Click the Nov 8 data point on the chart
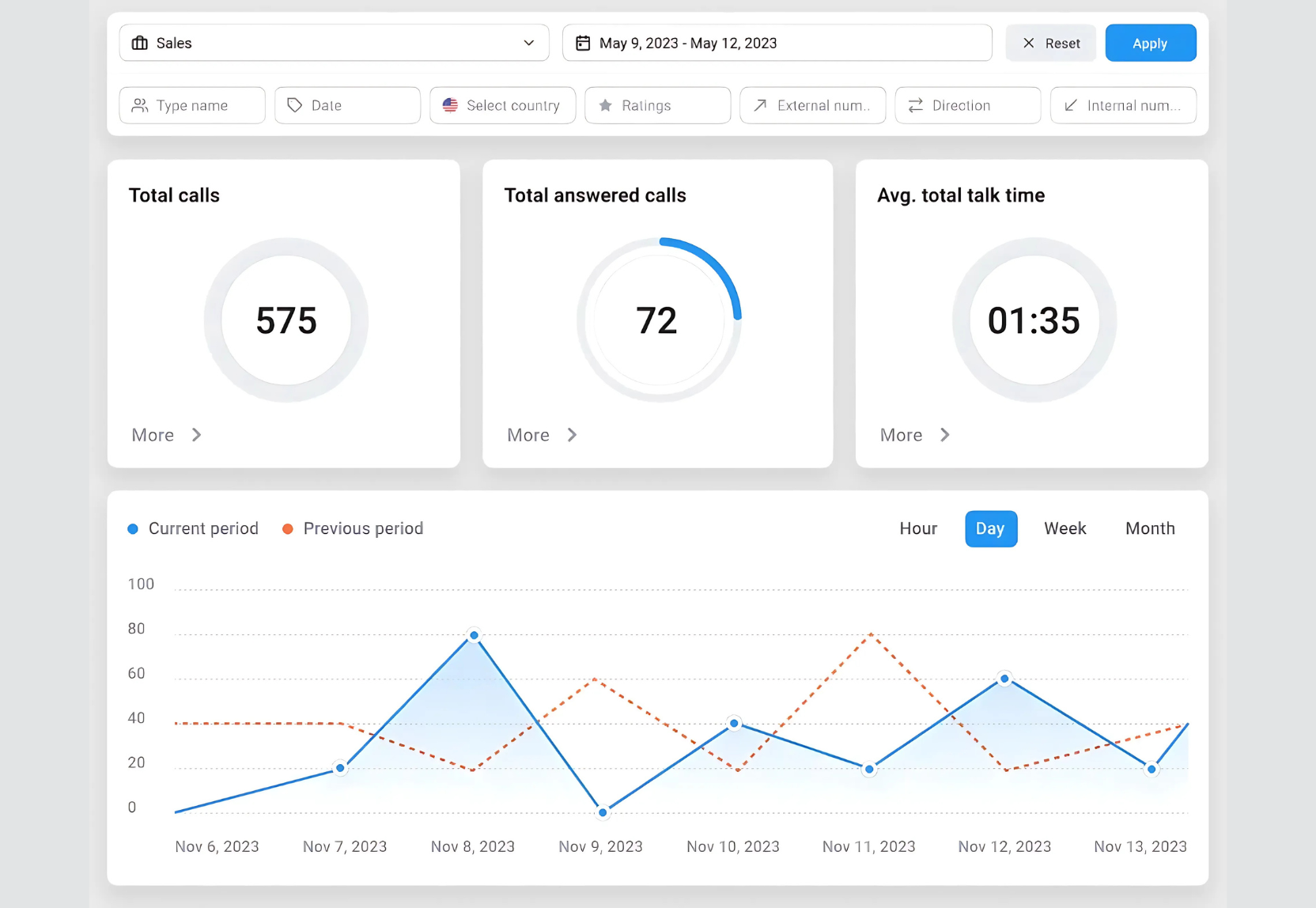1316x908 pixels. 474,634
